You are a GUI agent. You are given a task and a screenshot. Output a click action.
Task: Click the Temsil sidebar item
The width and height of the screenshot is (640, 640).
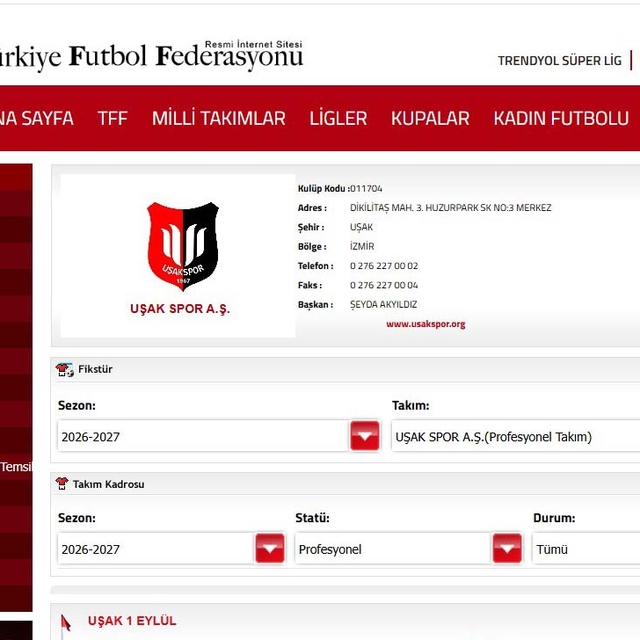[16, 467]
